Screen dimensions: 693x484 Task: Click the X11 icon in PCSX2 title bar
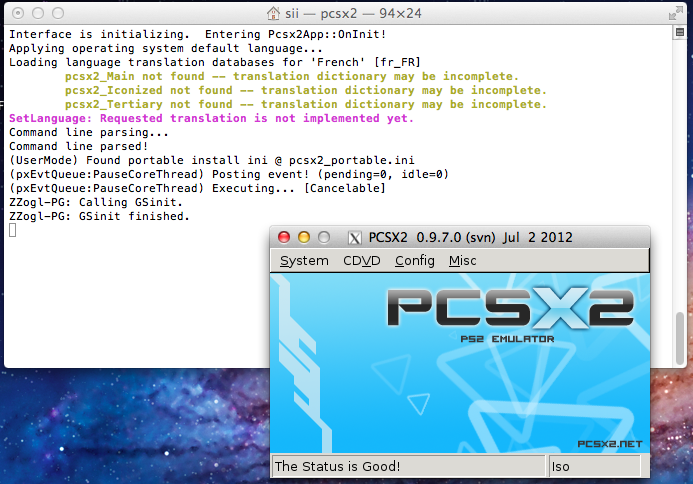(354, 238)
